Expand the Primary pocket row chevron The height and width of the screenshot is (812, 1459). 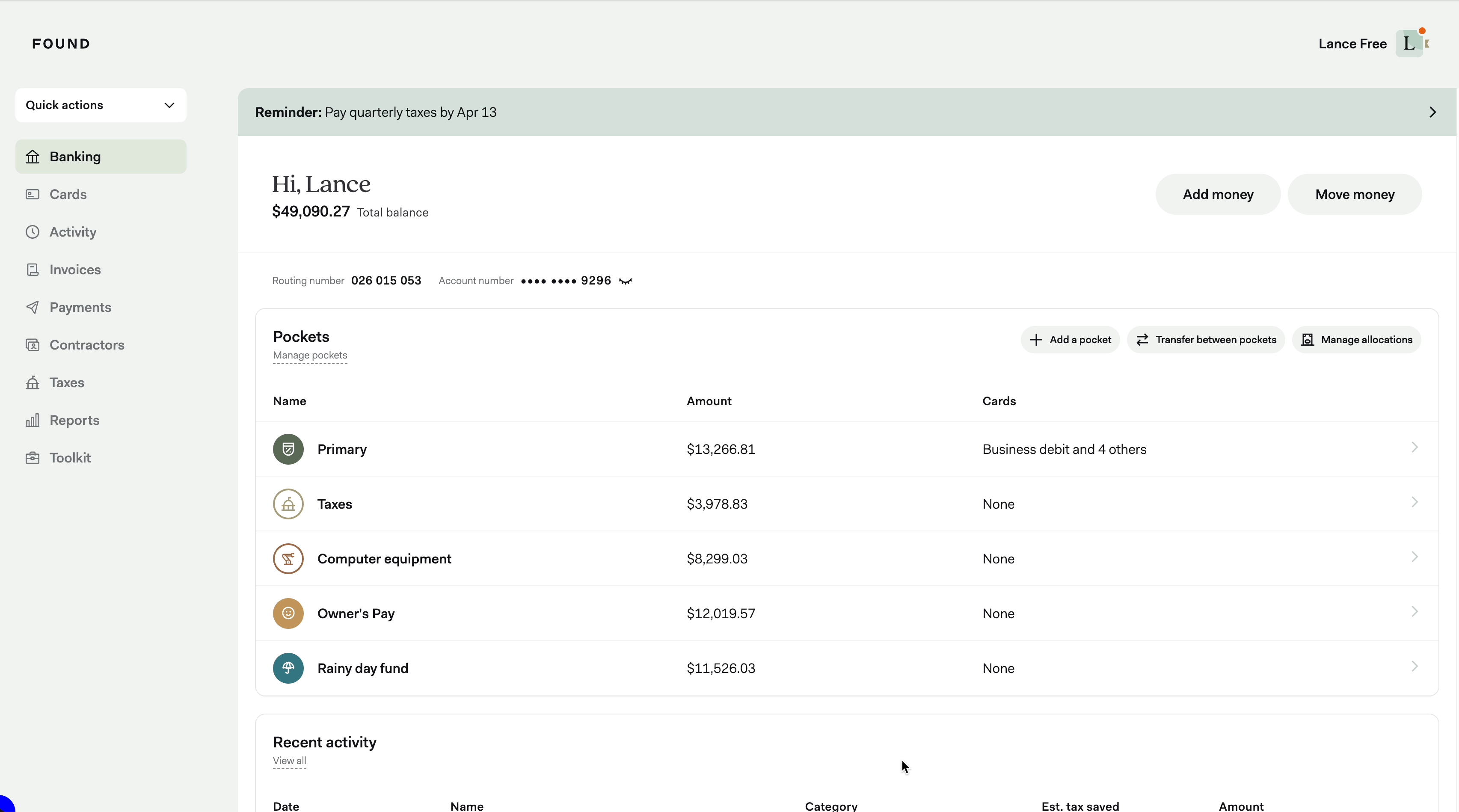click(1414, 447)
